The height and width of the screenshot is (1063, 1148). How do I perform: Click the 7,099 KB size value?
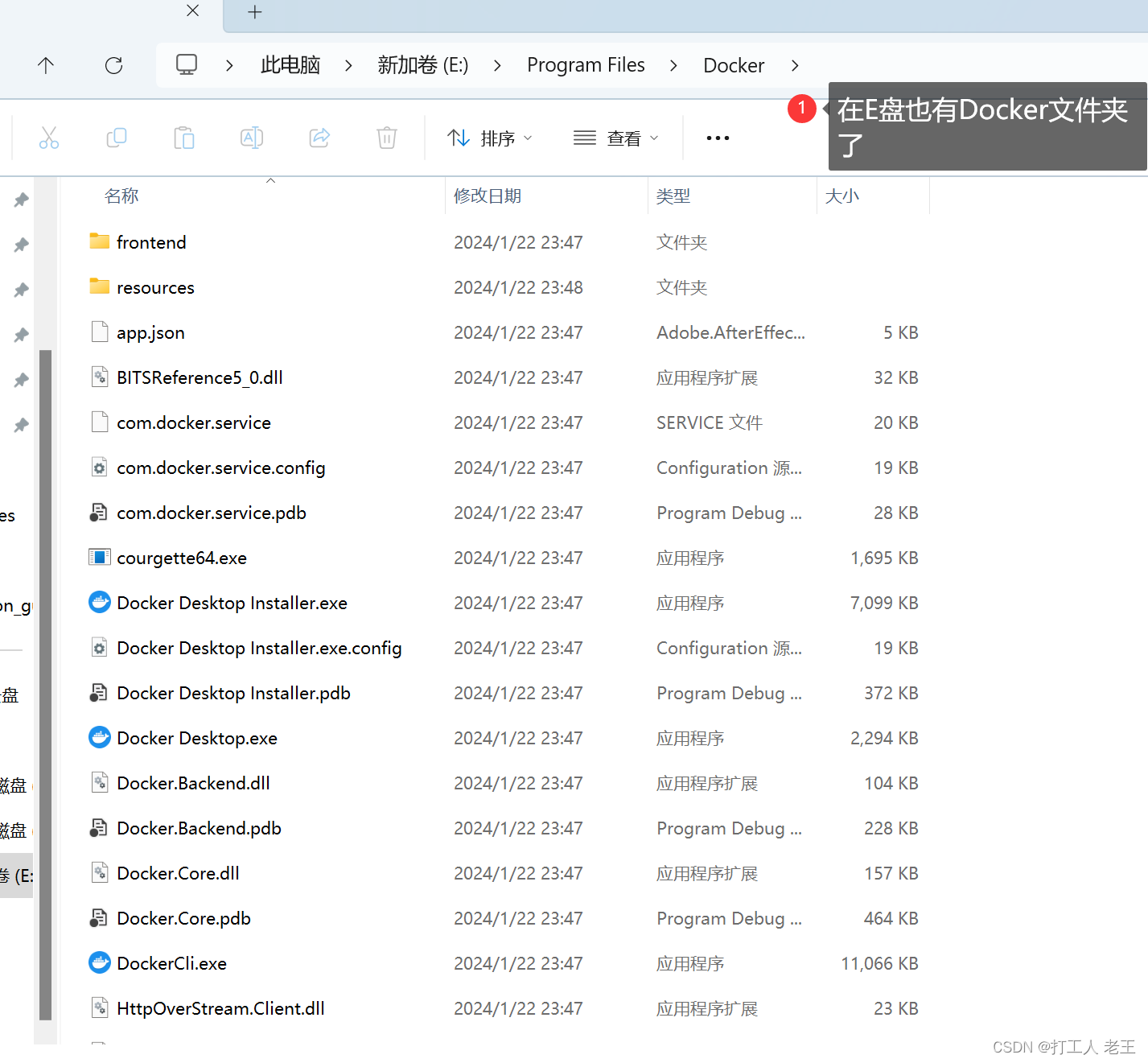(x=884, y=603)
